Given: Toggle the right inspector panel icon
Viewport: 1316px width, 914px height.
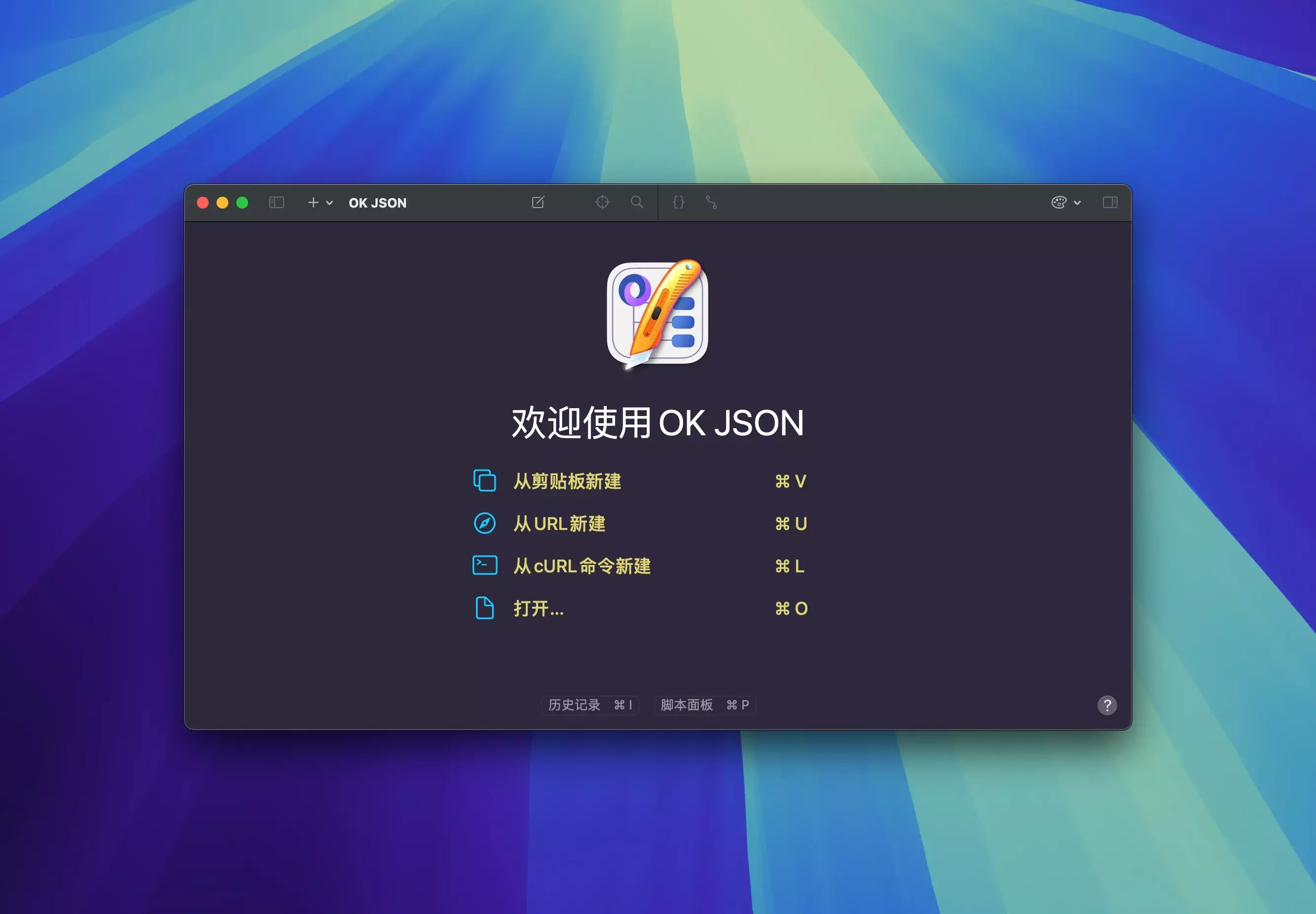Looking at the screenshot, I should click(1110, 202).
